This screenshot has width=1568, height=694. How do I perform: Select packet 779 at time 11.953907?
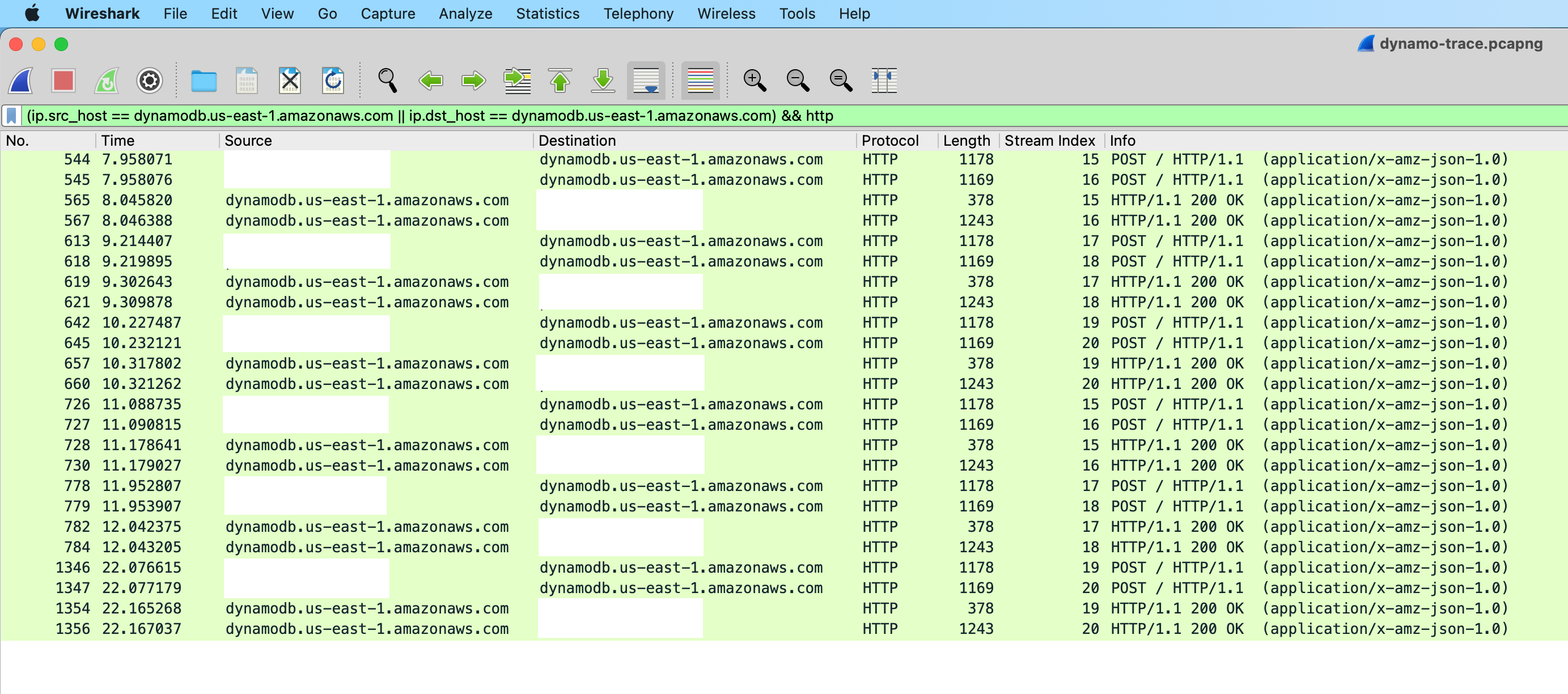pos(784,506)
